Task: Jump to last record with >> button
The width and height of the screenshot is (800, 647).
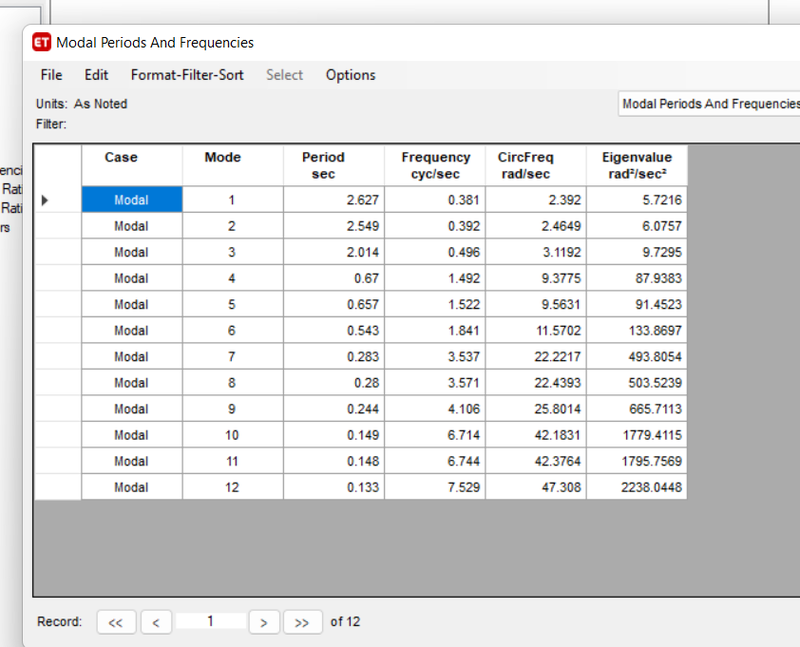Action: pos(303,622)
